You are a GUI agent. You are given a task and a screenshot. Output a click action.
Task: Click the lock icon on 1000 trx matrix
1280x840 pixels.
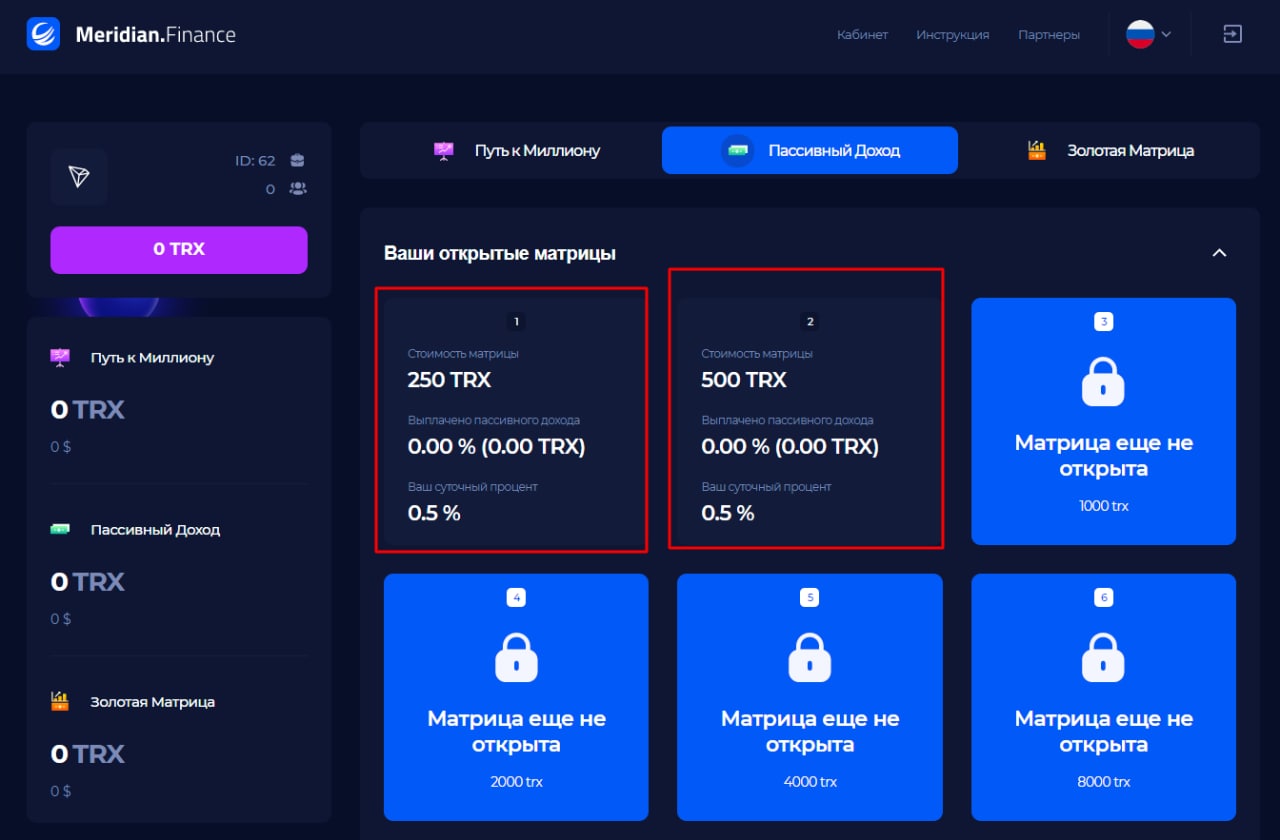coord(1103,383)
